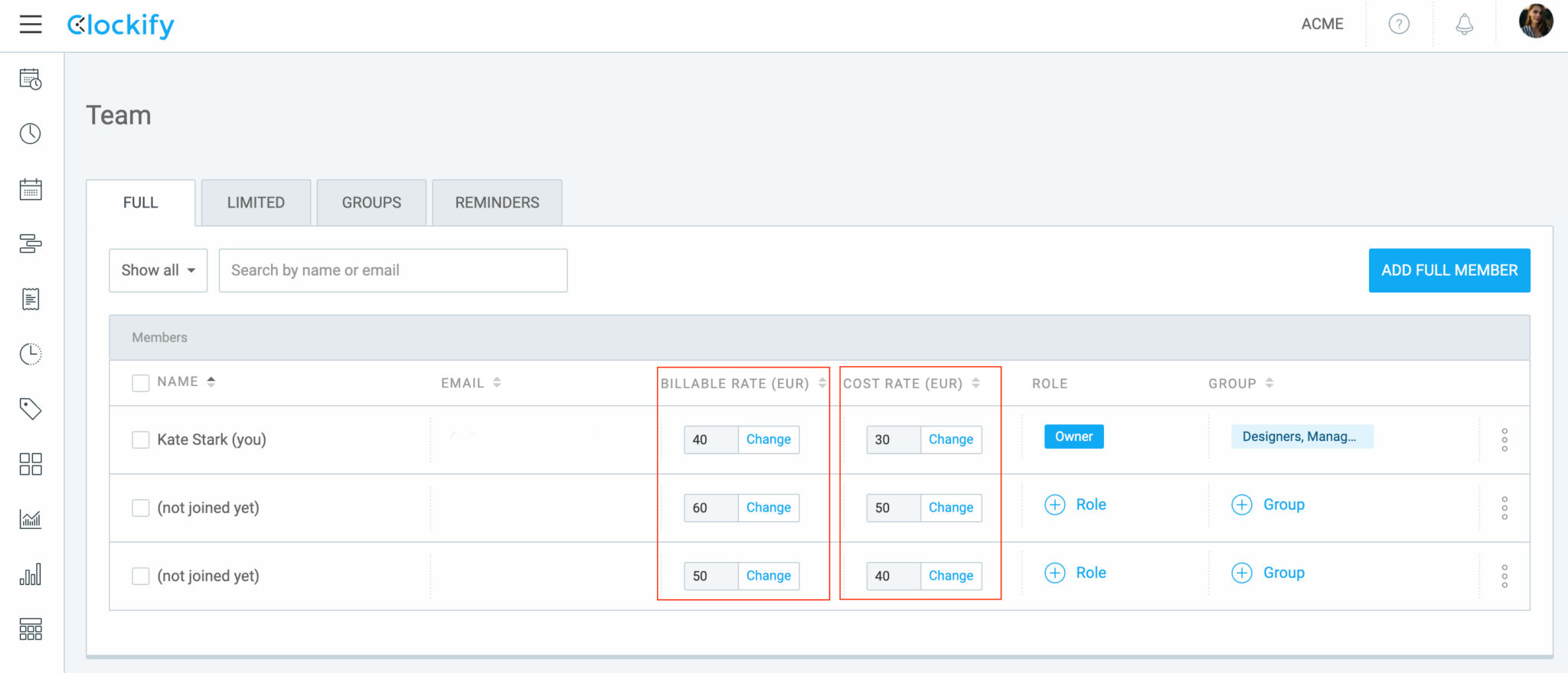Toggle the select-all checkbox beside NAME
The image size is (1568, 673).
pos(141,383)
